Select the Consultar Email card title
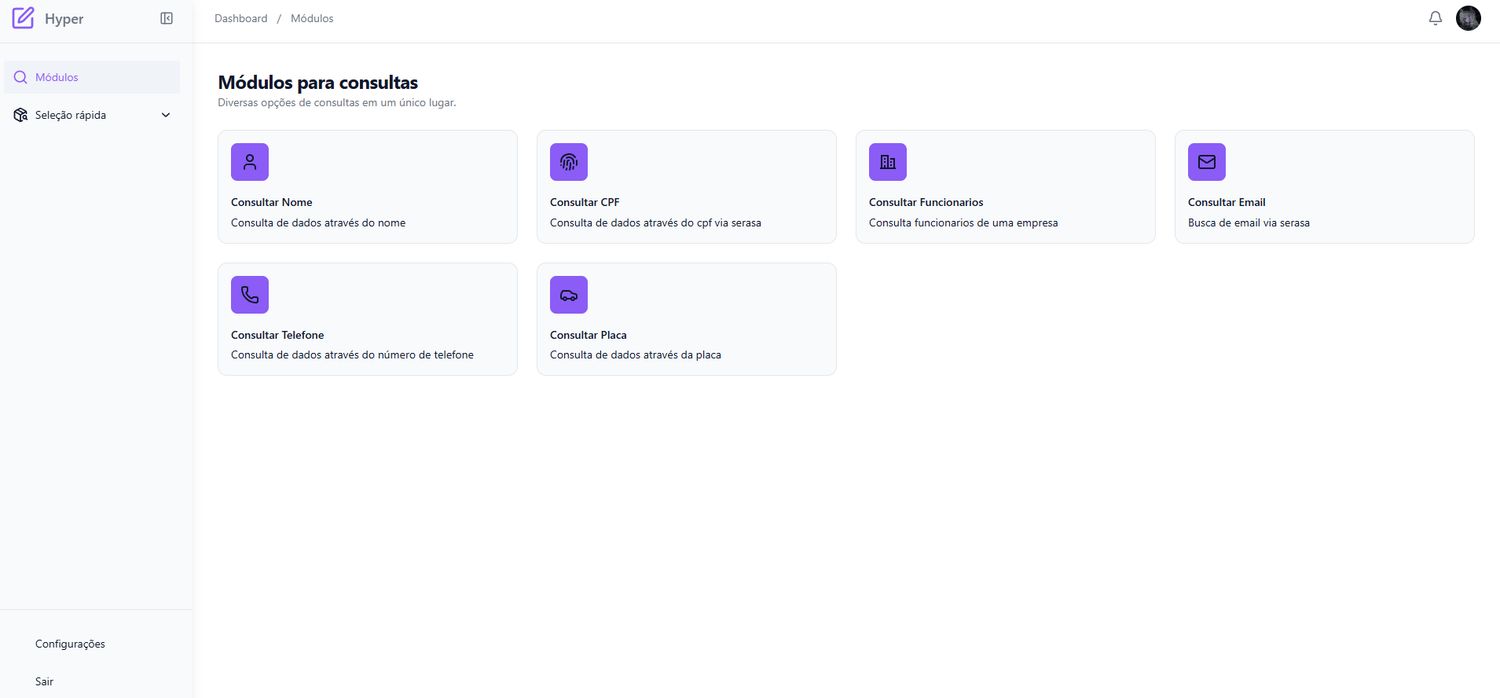The width and height of the screenshot is (1500, 698). tap(1226, 202)
